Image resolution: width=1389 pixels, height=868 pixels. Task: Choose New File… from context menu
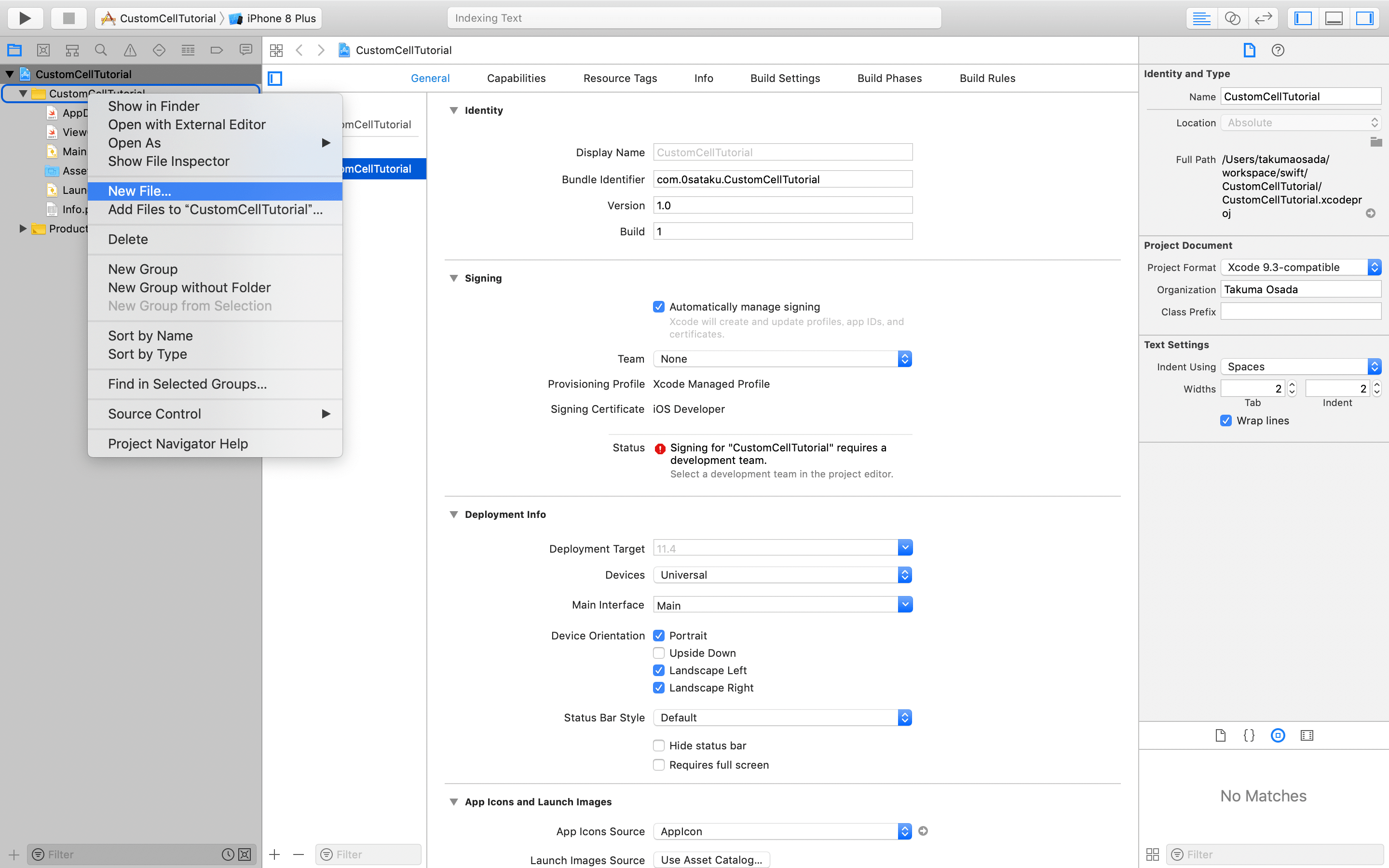pos(139,191)
